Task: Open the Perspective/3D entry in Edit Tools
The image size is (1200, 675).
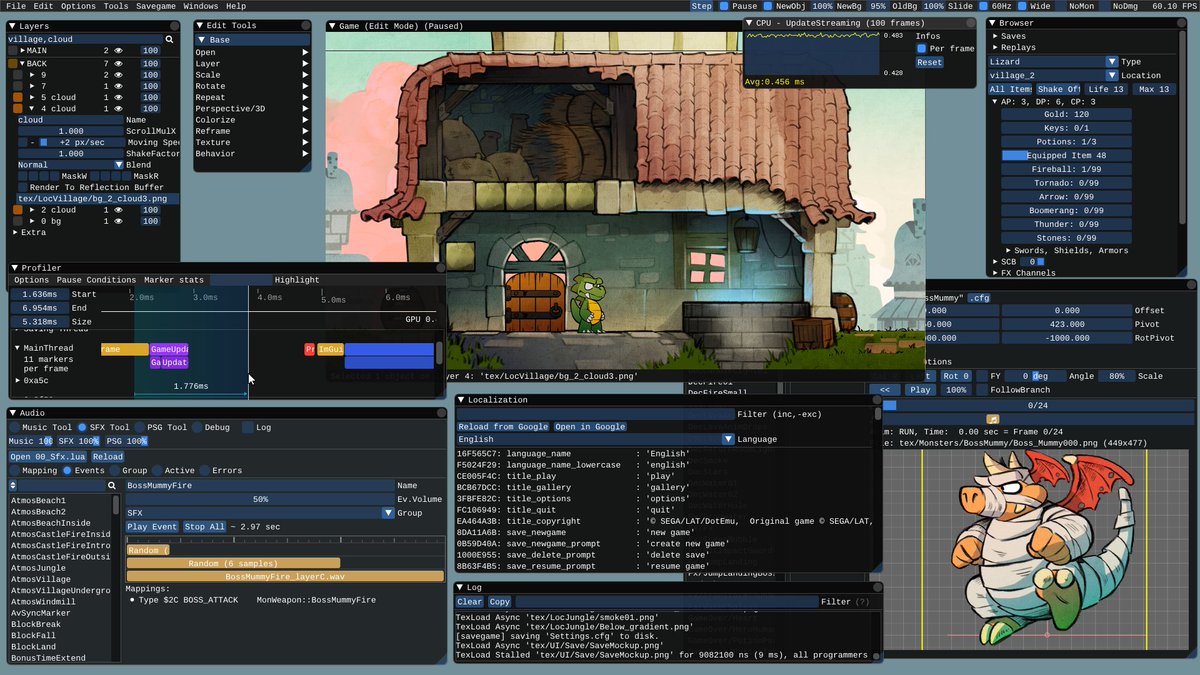Action: coord(231,108)
